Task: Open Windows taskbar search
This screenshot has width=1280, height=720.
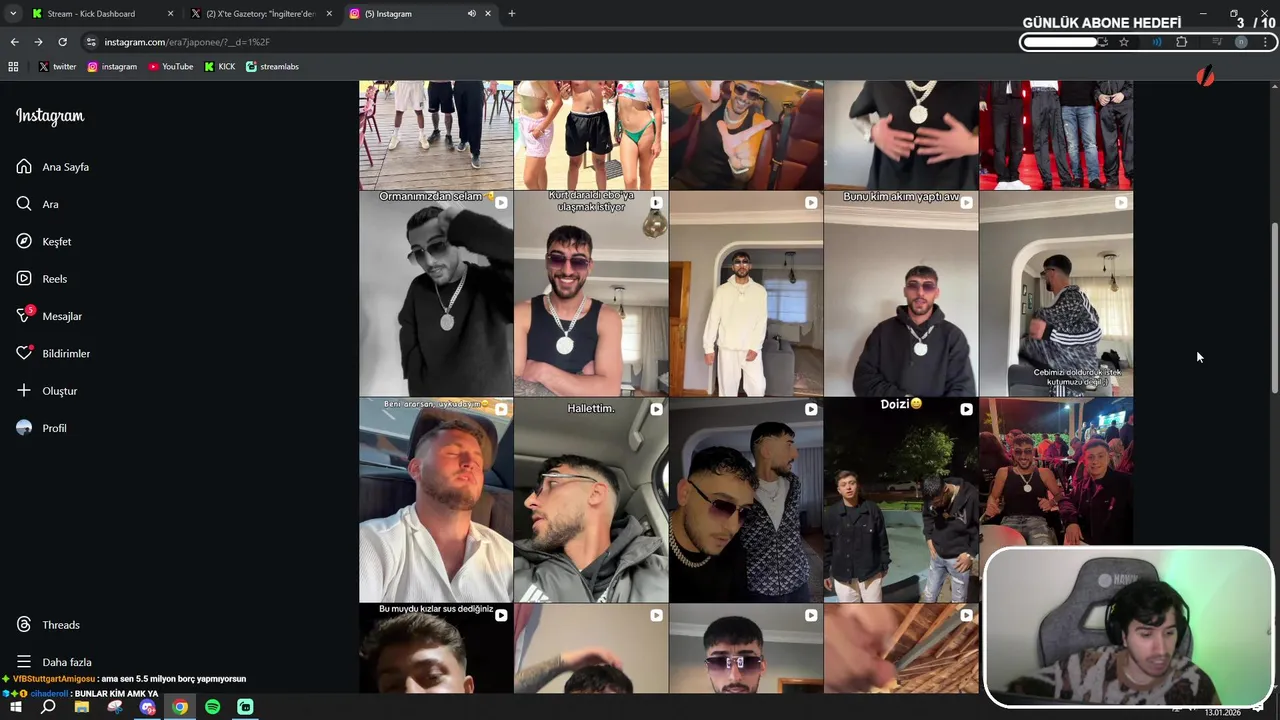Action: click(48, 707)
